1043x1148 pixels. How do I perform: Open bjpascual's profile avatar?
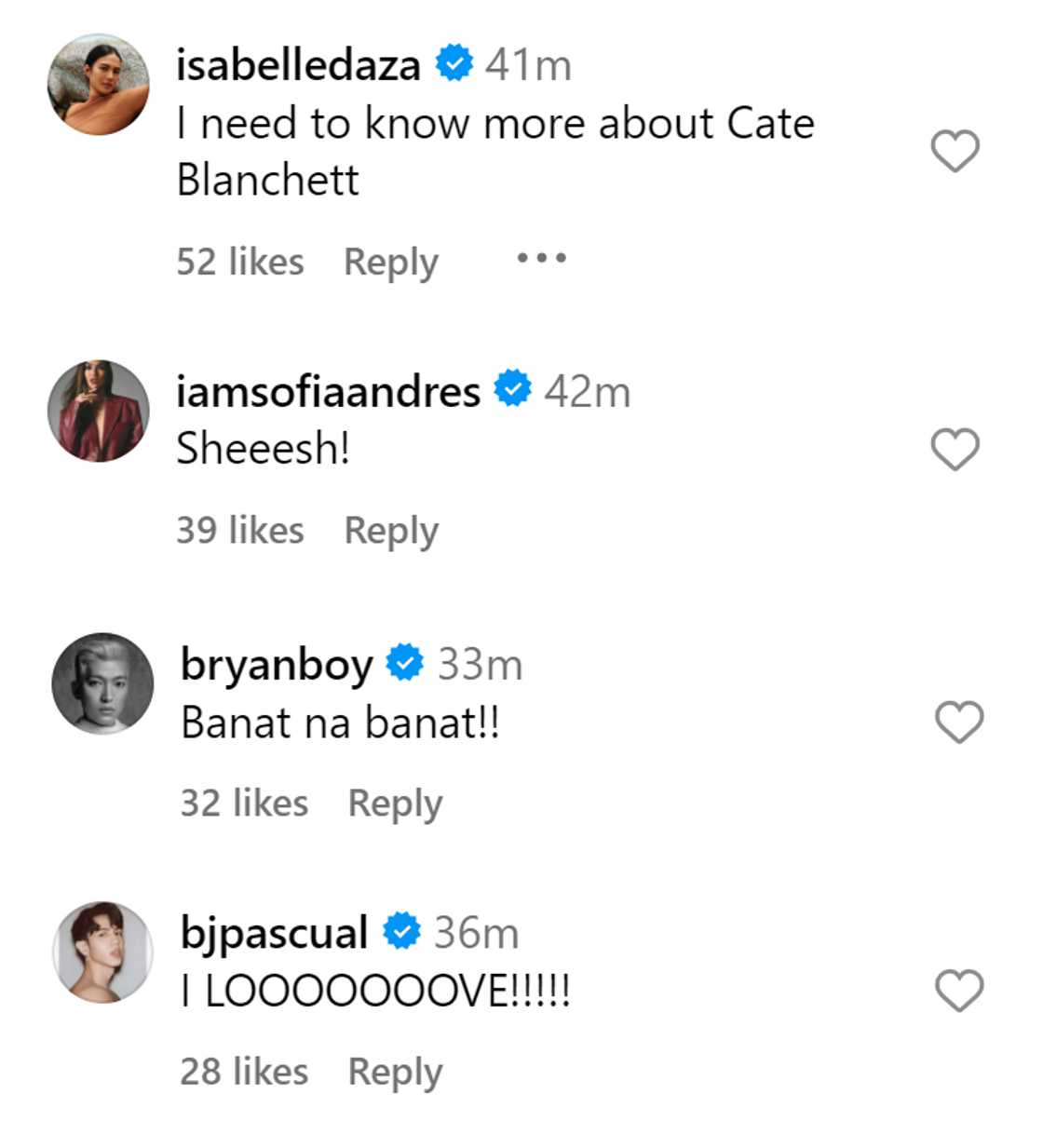point(102,952)
